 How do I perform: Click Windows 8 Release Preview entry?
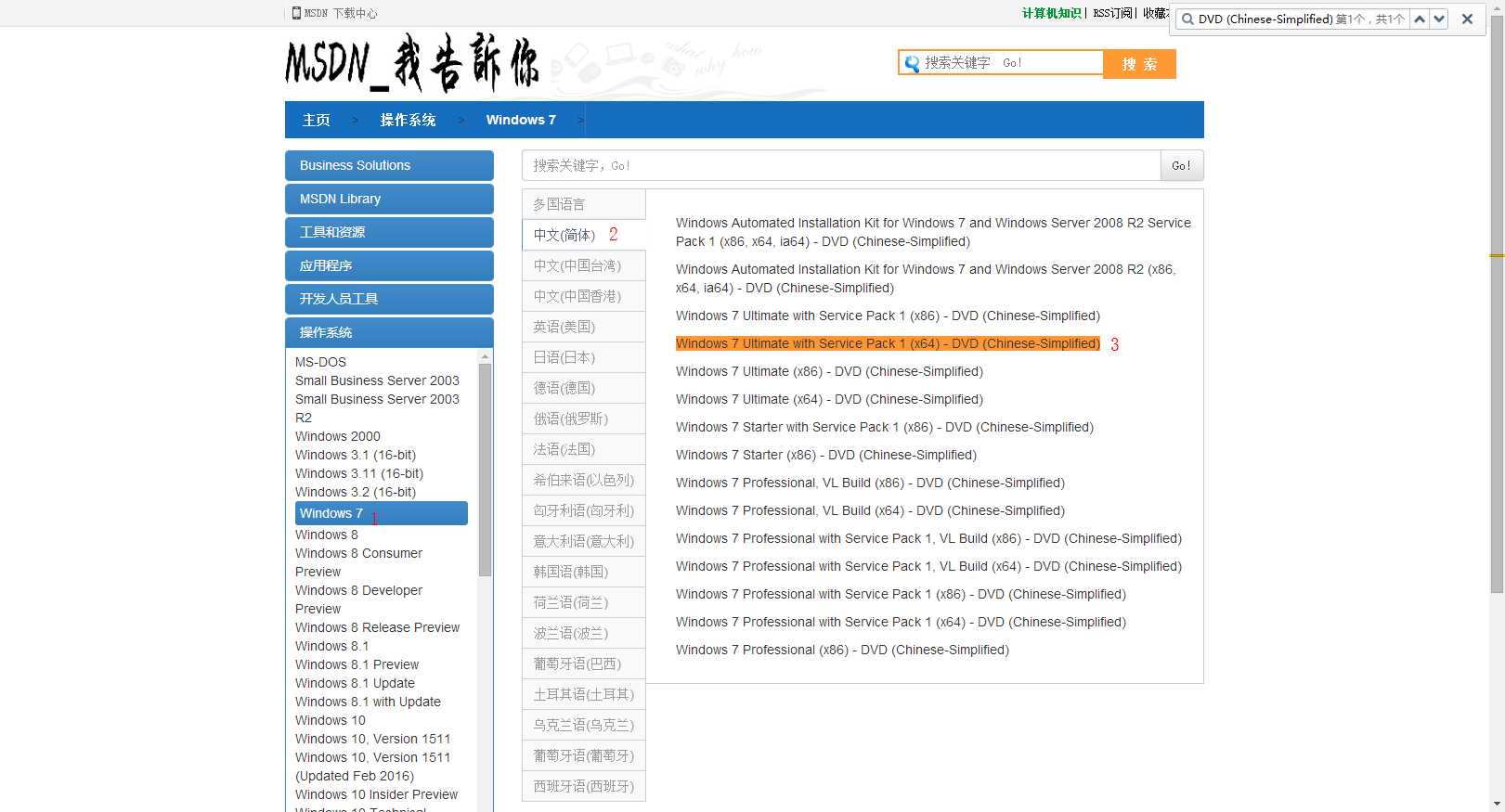[377, 627]
